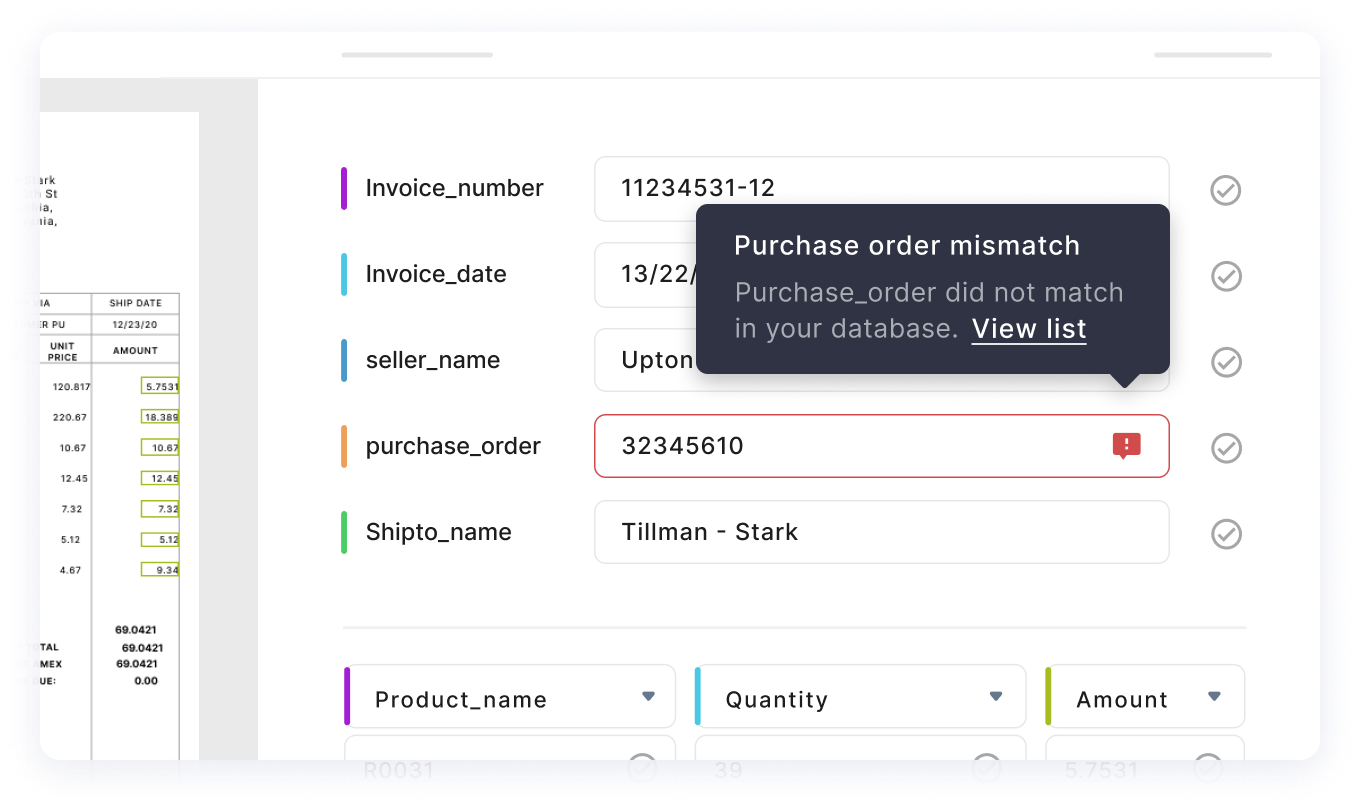1360x808 pixels.
Task: Toggle the seller_name verification checkmark
Action: click(x=1225, y=362)
